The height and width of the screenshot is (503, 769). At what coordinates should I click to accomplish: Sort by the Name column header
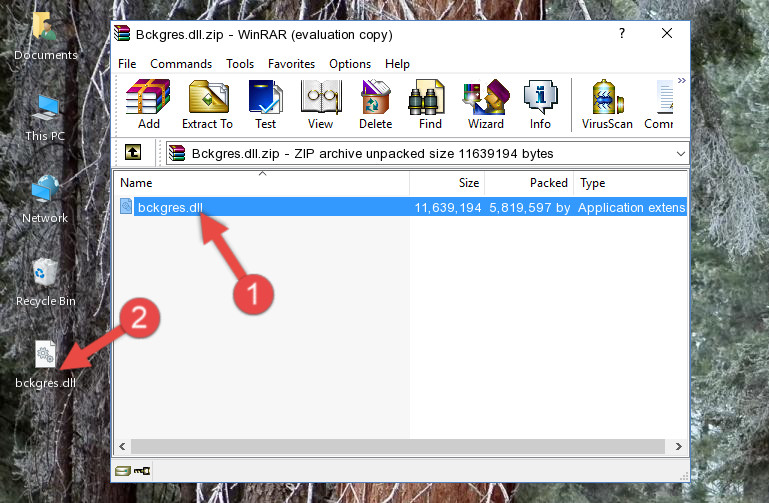(x=262, y=183)
